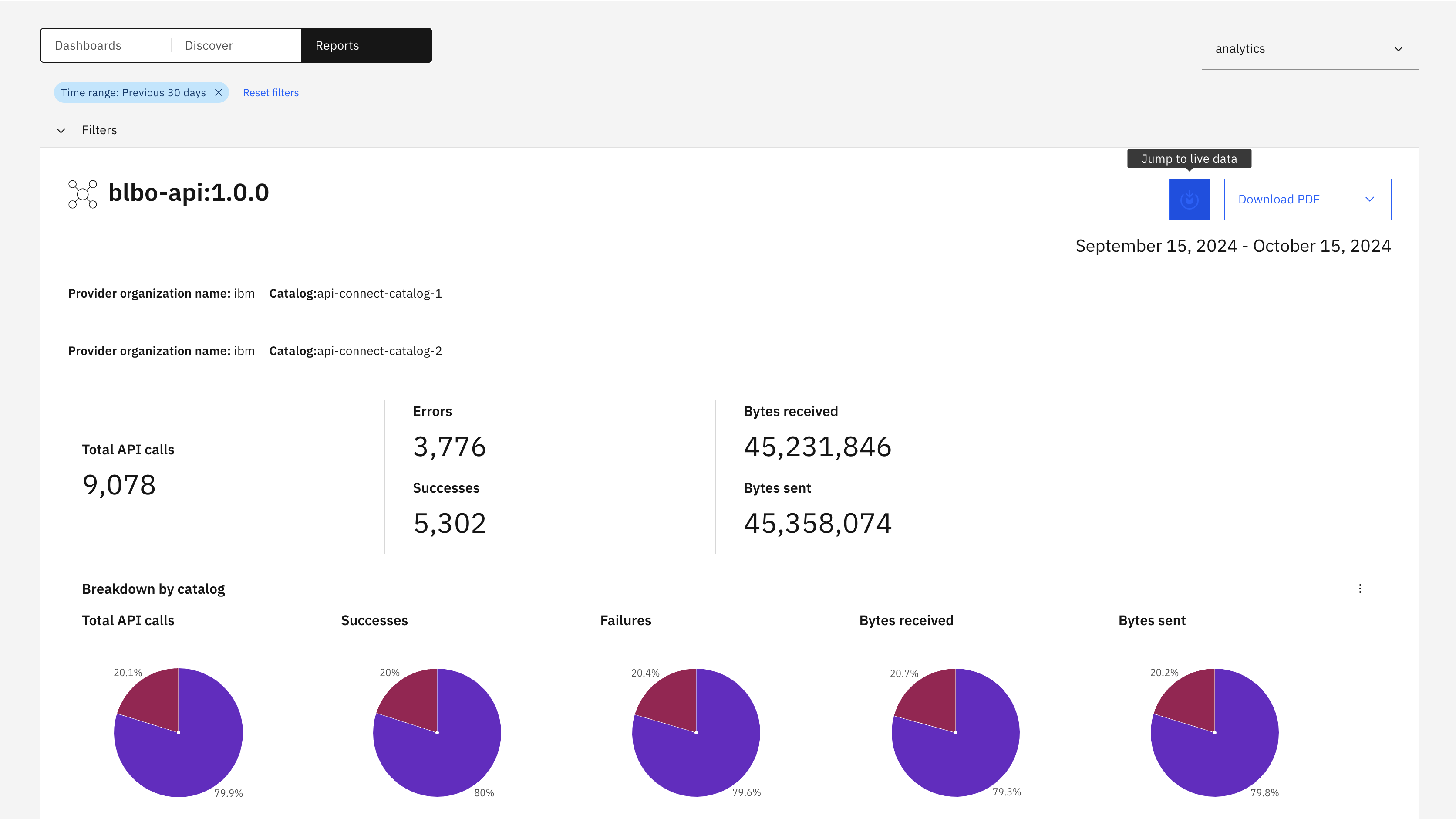Switch to the Dashboards tab
The width and height of the screenshot is (1456, 819).
coord(106,45)
